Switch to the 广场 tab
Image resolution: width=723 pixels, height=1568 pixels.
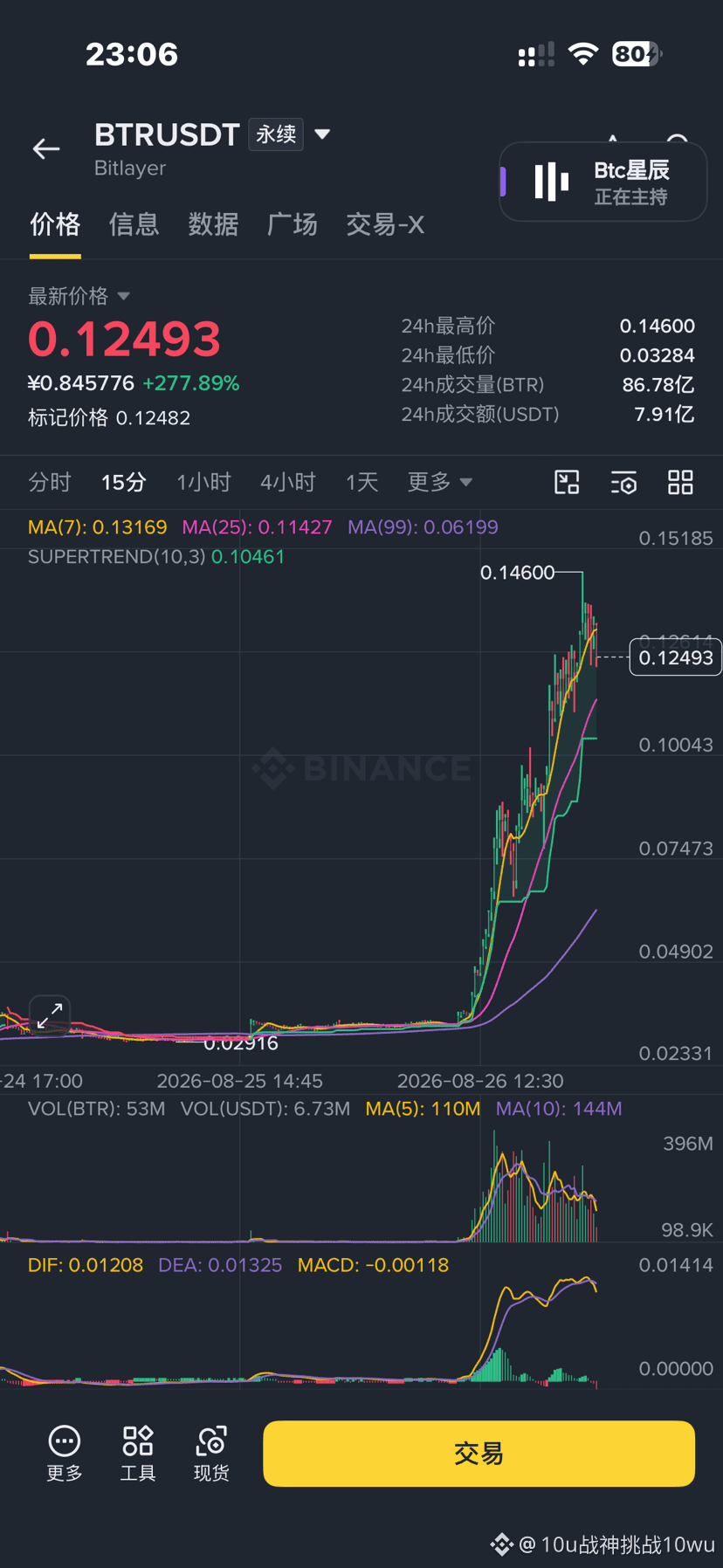pos(293,224)
